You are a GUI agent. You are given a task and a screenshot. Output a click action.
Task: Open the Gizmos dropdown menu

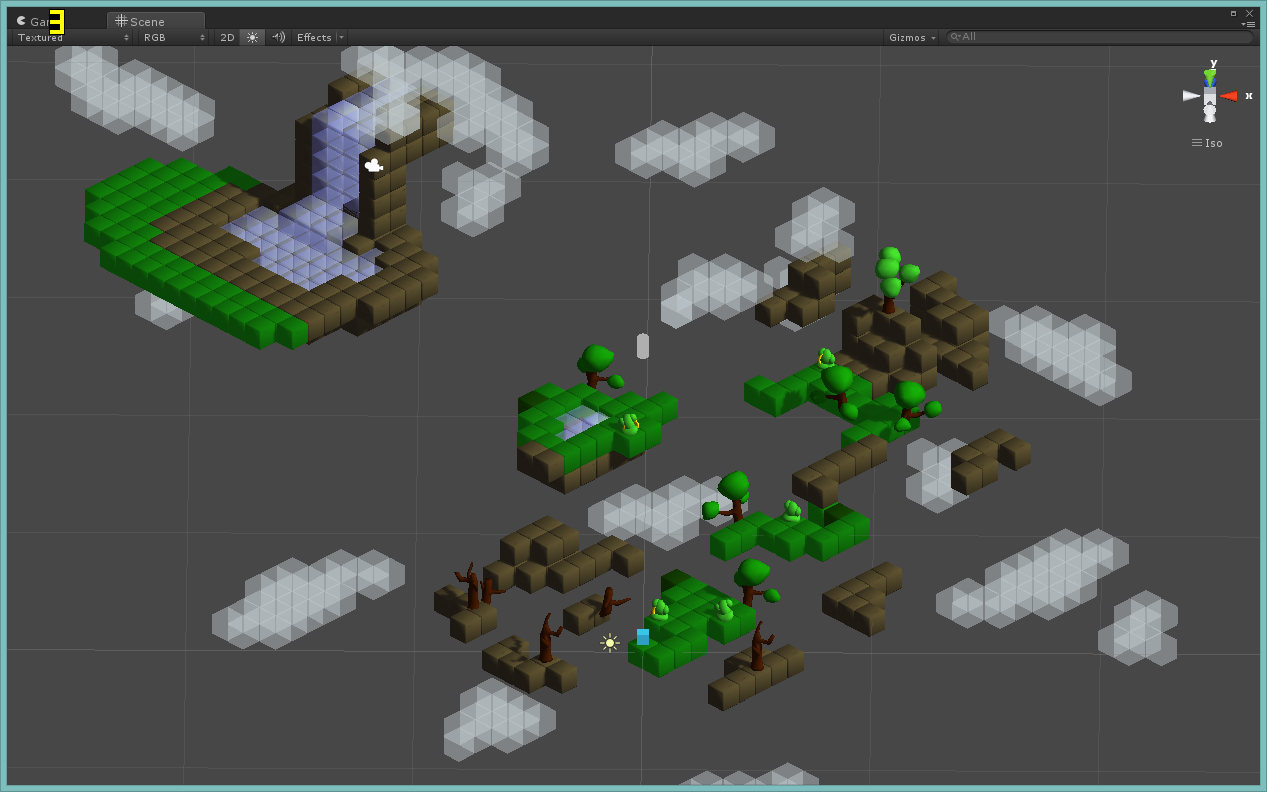(912, 37)
